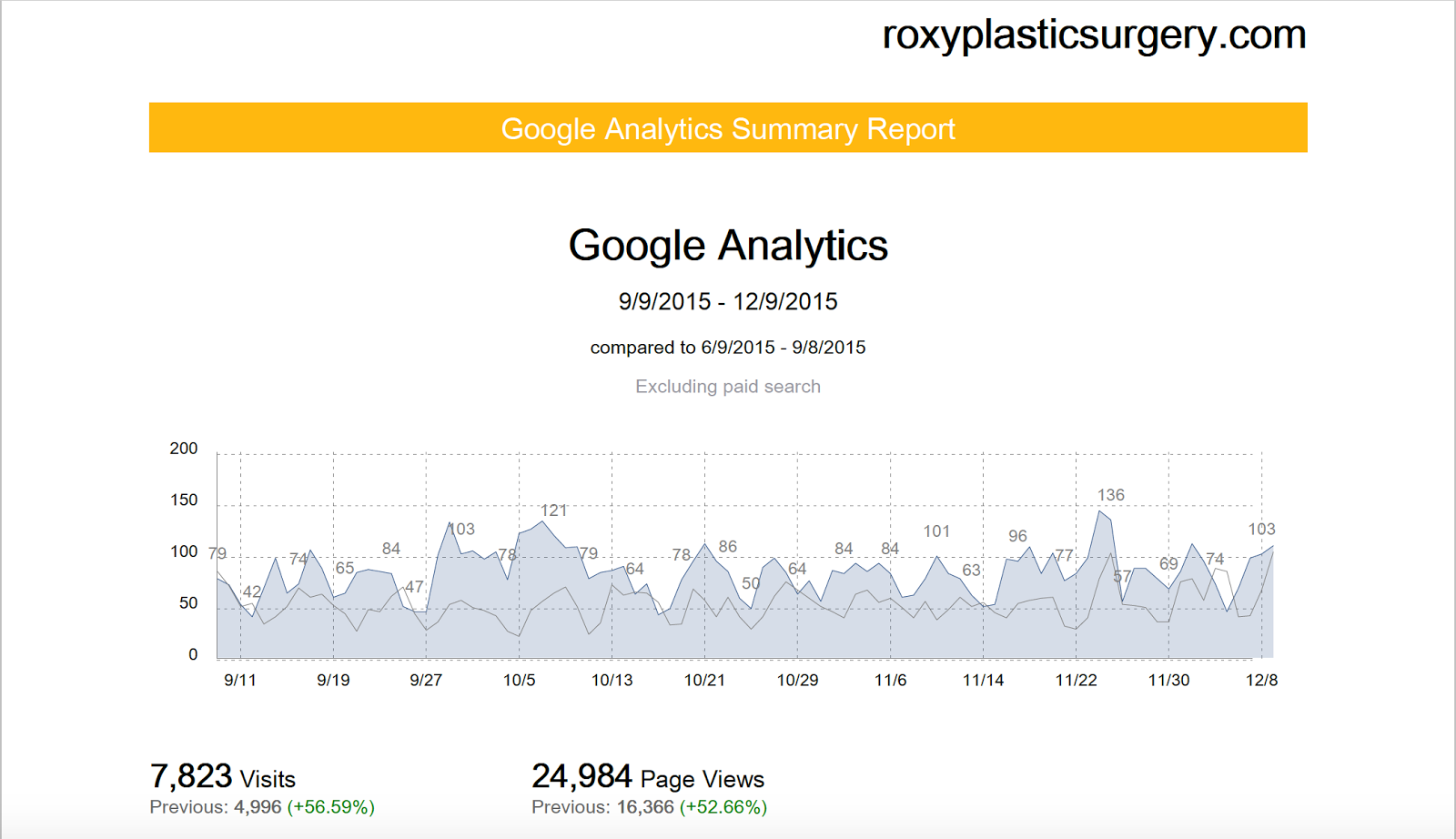Click the green (+56.59%) change value

click(x=331, y=807)
